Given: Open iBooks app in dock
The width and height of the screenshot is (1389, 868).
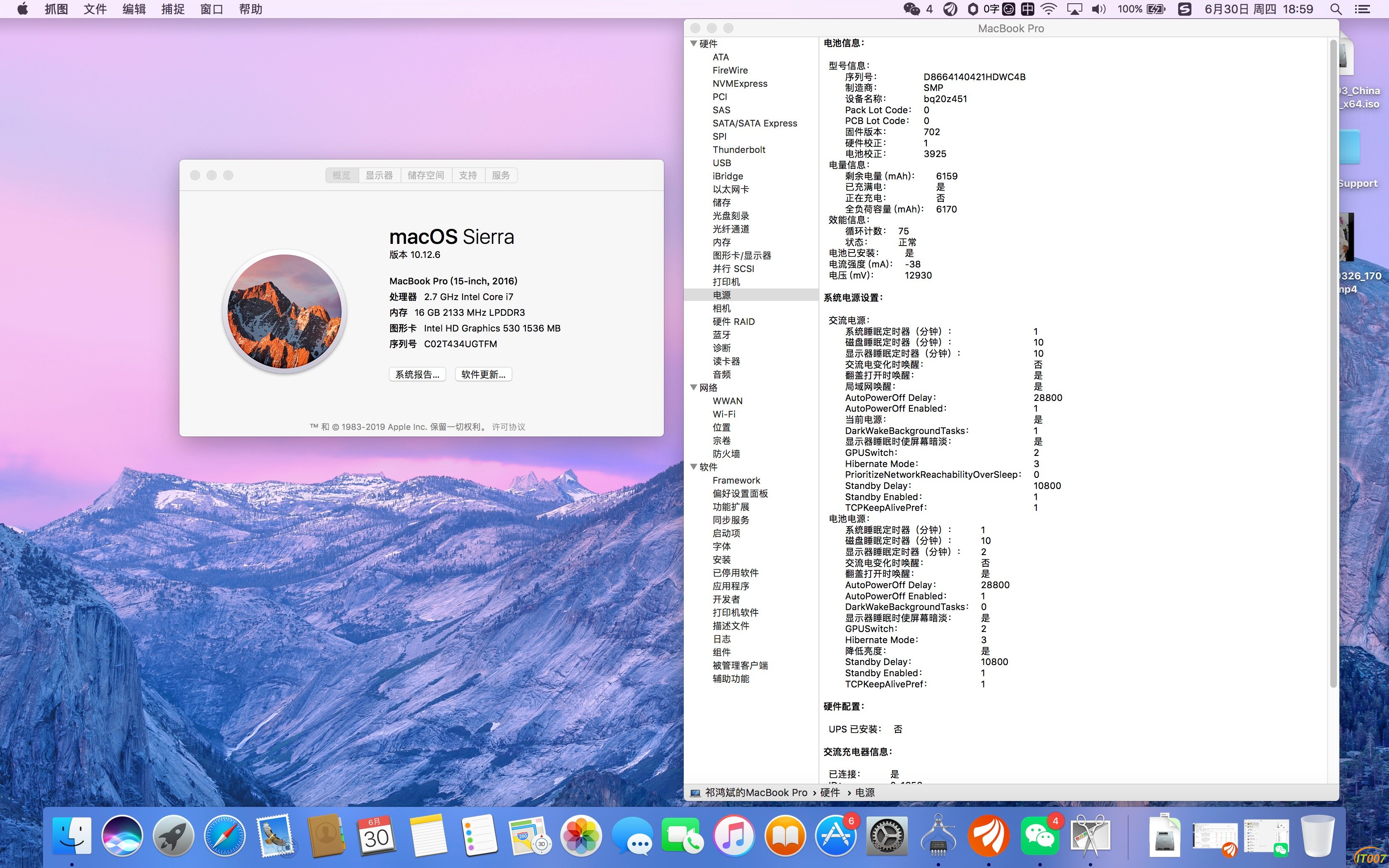Looking at the screenshot, I should click(x=784, y=835).
